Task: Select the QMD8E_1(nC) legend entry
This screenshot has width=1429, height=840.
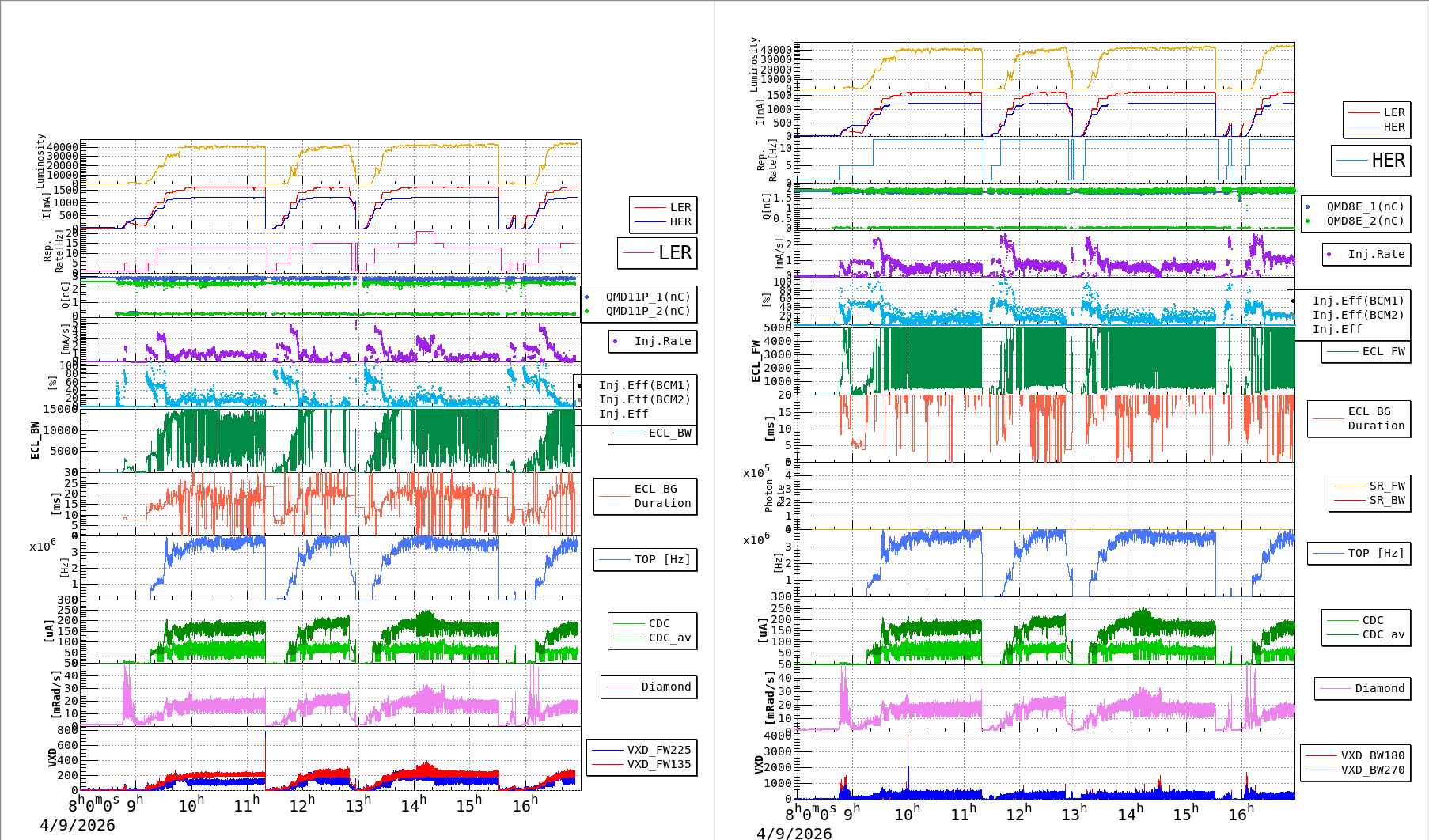Action: click(x=1365, y=206)
